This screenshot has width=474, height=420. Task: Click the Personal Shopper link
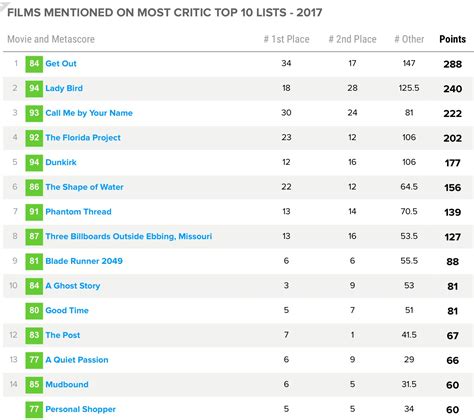(x=80, y=409)
